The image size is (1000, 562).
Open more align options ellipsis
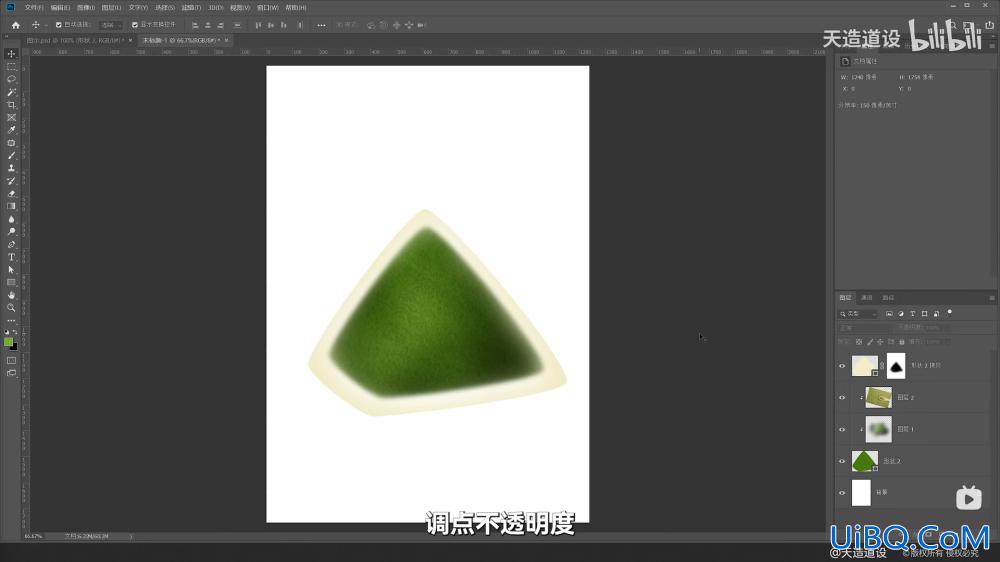[x=321, y=25]
